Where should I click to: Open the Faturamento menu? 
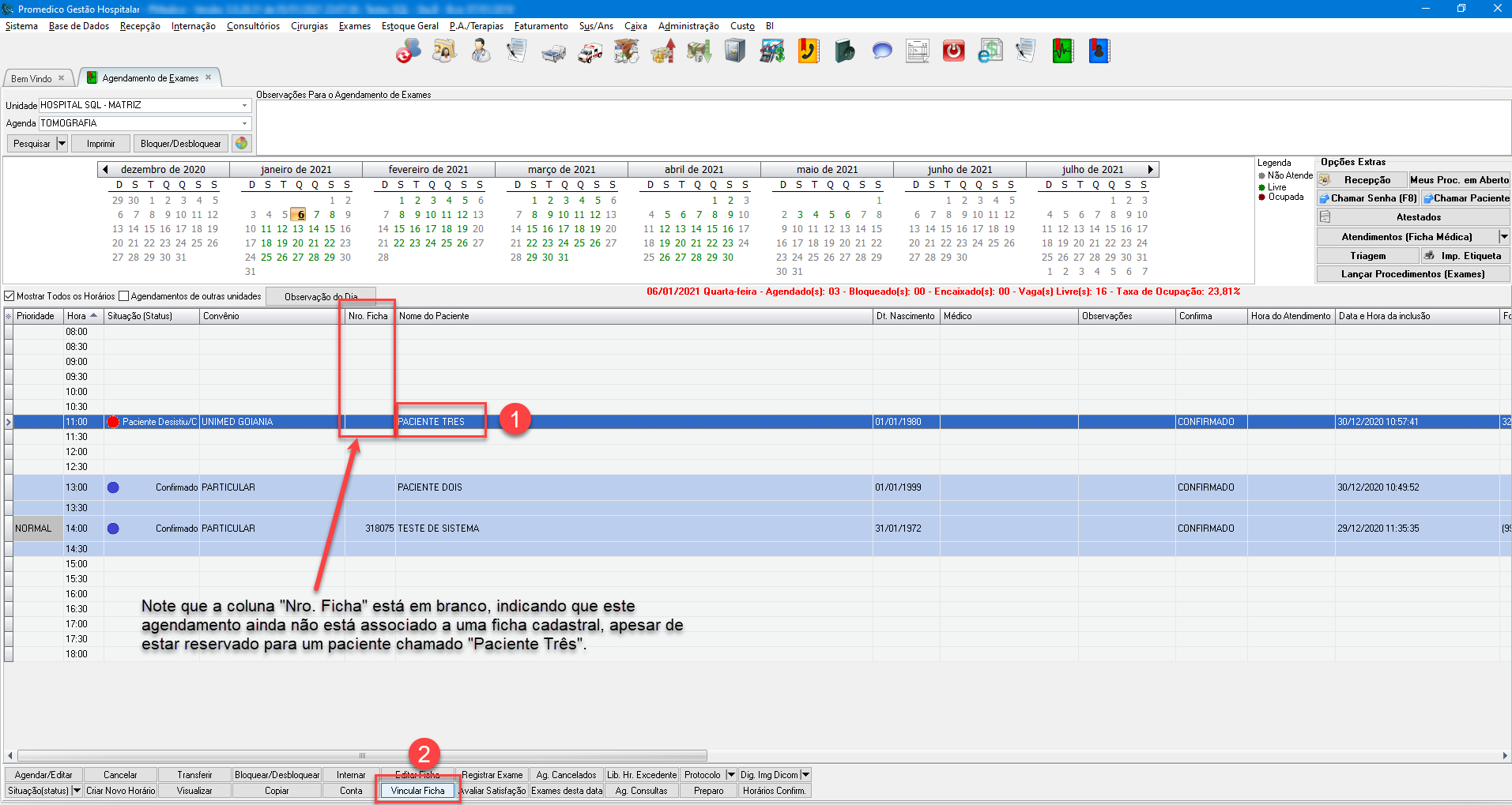541,26
